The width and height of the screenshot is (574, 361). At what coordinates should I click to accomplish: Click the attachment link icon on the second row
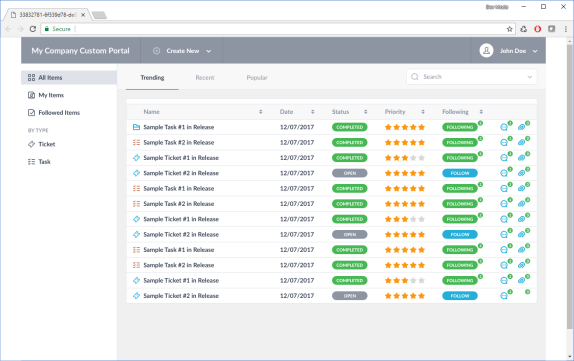click(x=522, y=142)
